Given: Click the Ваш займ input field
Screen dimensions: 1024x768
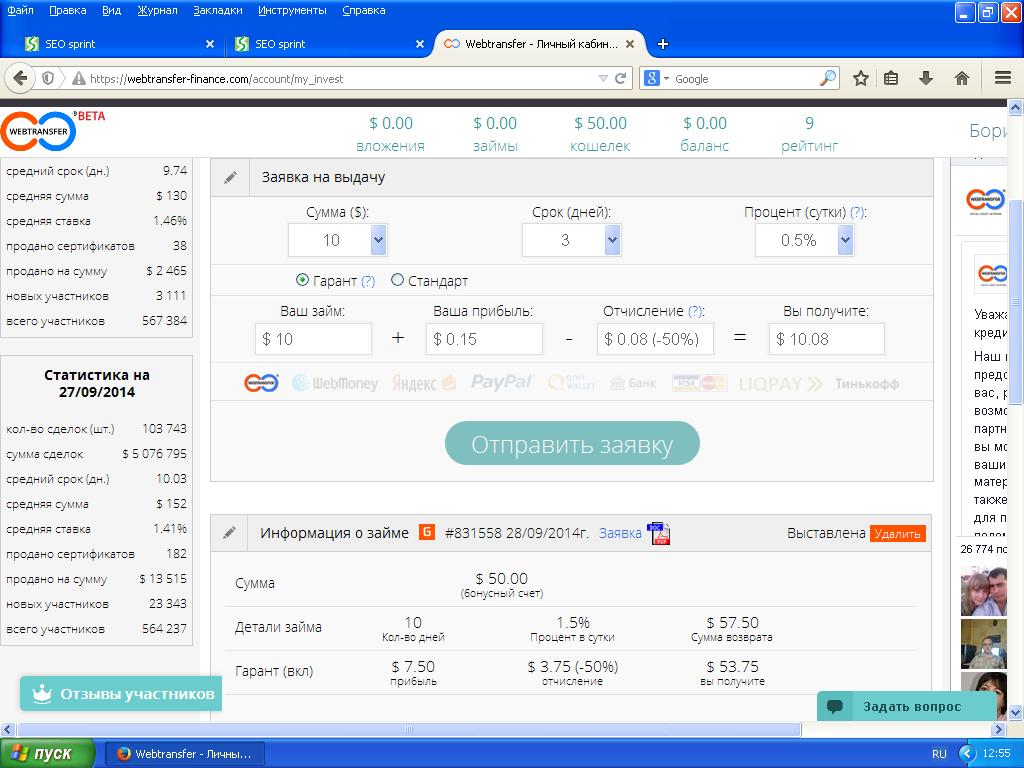Looking at the screenshot, I should 313,339.
